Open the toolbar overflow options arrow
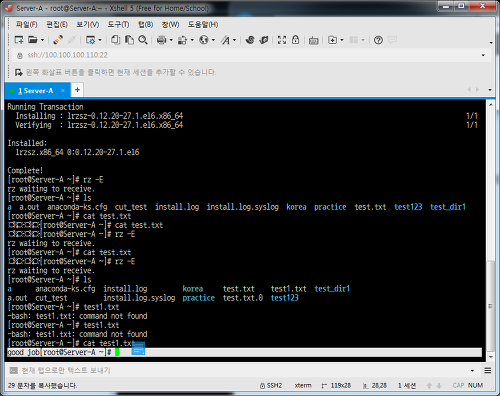500x396 pixels. coord(491,43)
